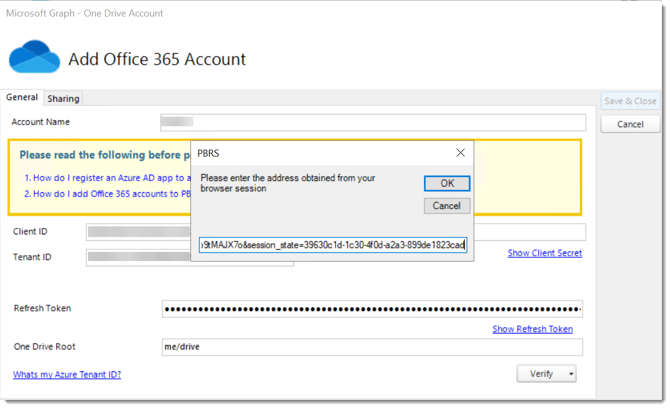Click the Please read the following heading
The height and width of the screenshot is (408, 670).
coord(104,155)
